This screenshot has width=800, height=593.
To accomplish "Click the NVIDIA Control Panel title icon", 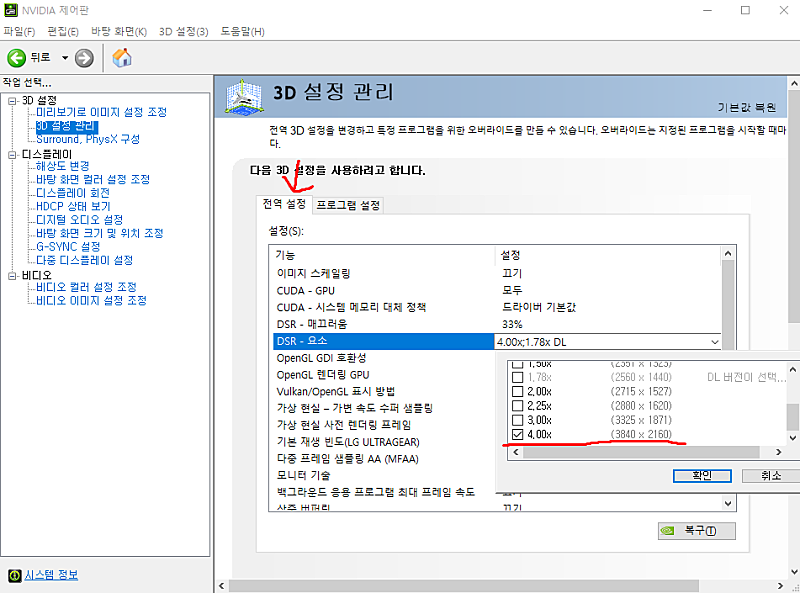I will tap(10, 10).
